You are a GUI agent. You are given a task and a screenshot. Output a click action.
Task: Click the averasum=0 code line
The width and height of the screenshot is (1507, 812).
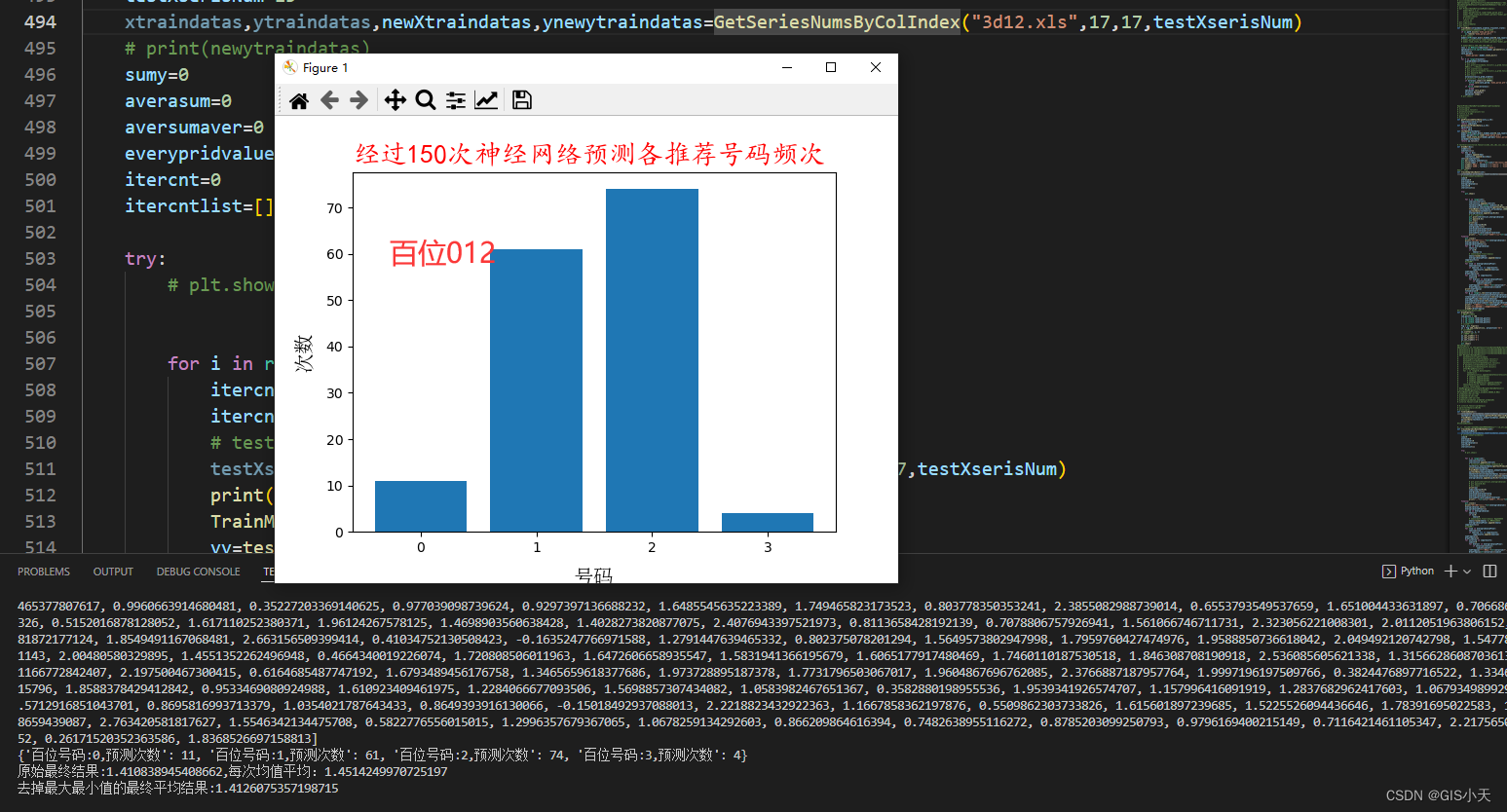(178, 100)
